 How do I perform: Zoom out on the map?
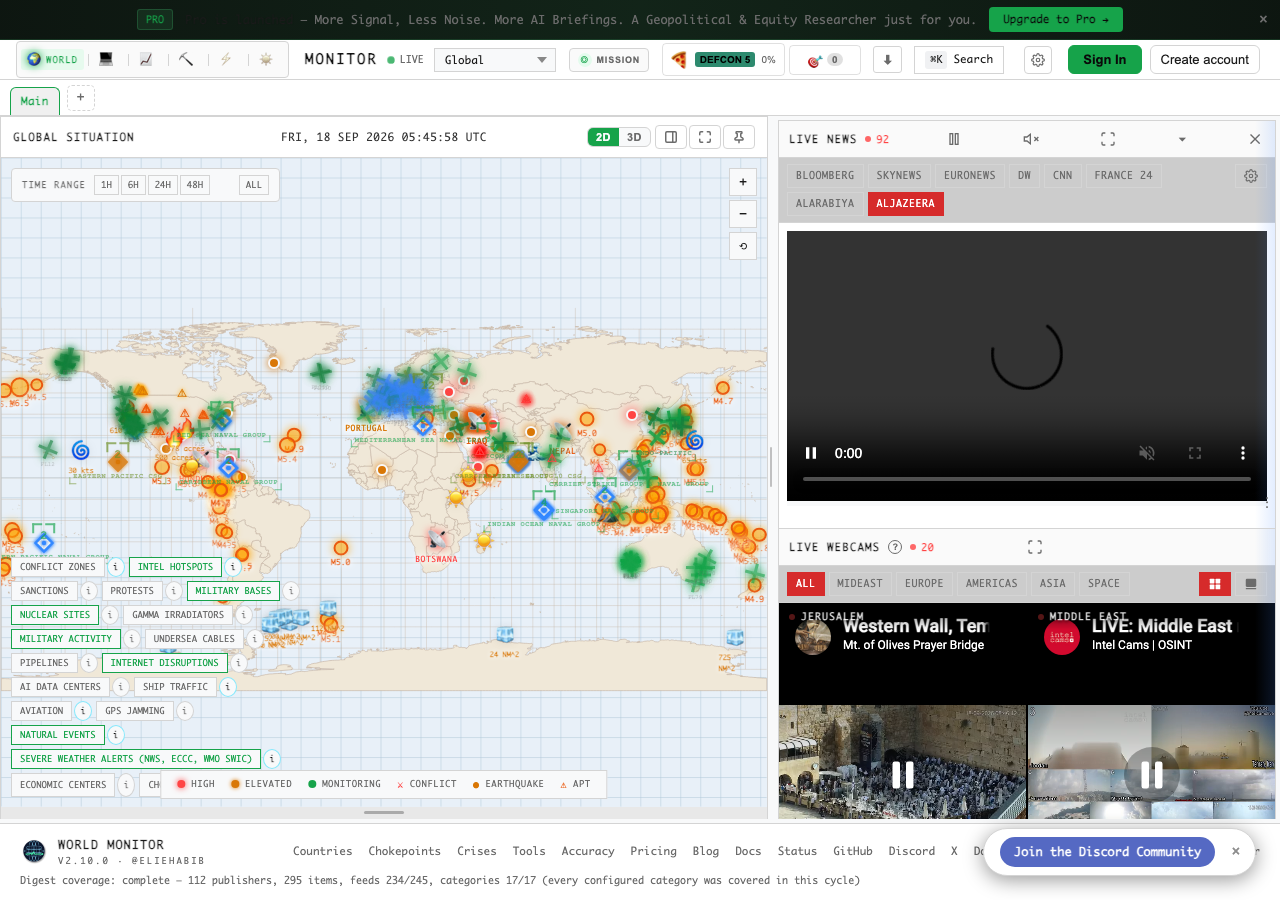coord(743,214)
